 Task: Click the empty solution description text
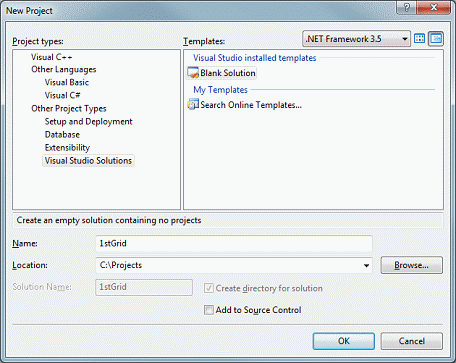109,220
